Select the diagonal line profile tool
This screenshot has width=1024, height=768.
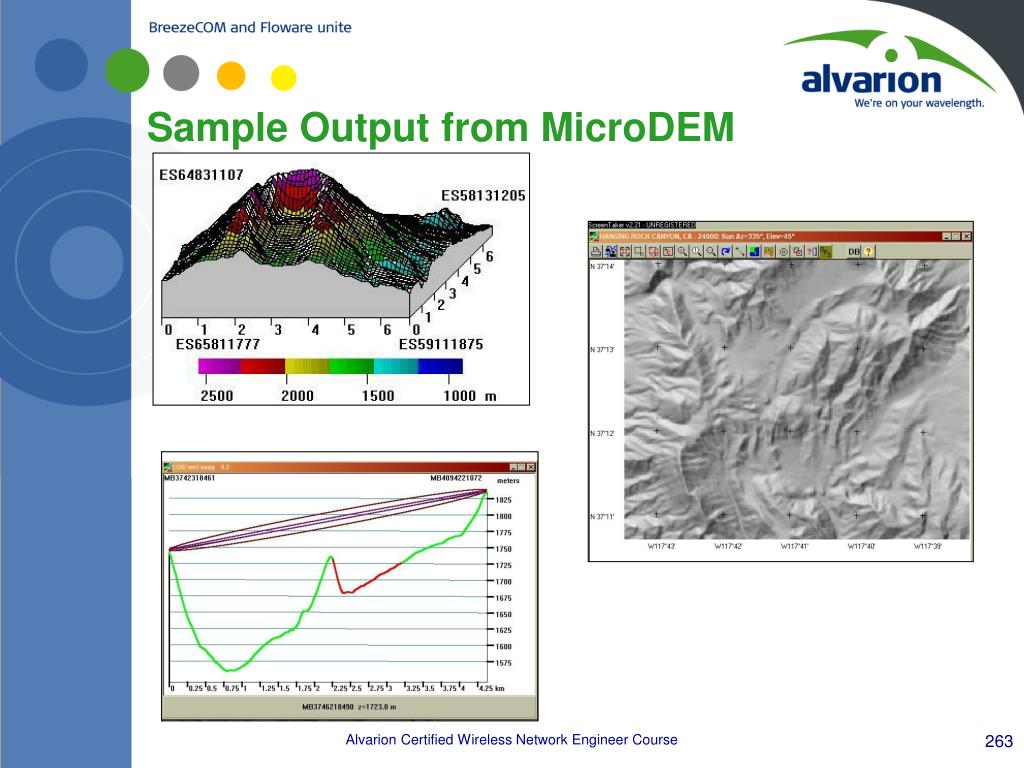click(x=739, y=251)
